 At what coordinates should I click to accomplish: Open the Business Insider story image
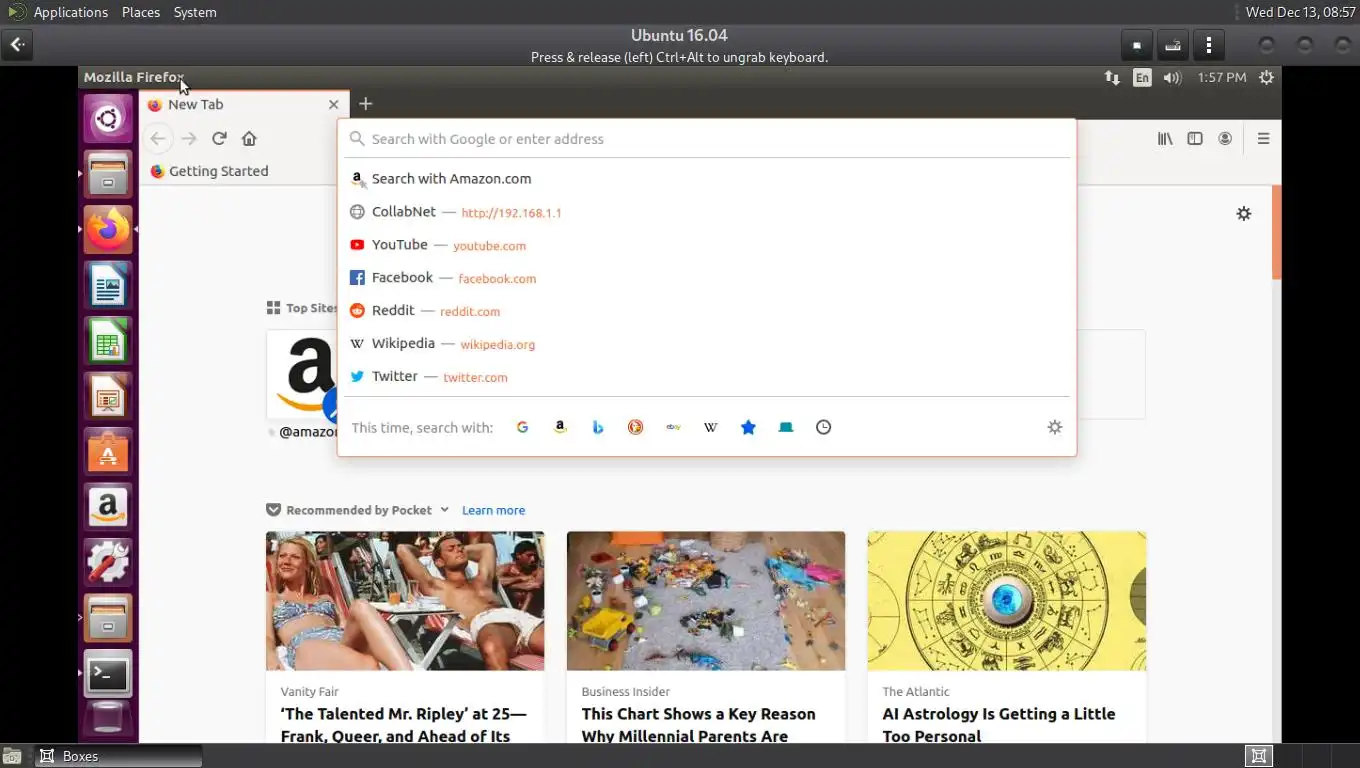(706, 600)
